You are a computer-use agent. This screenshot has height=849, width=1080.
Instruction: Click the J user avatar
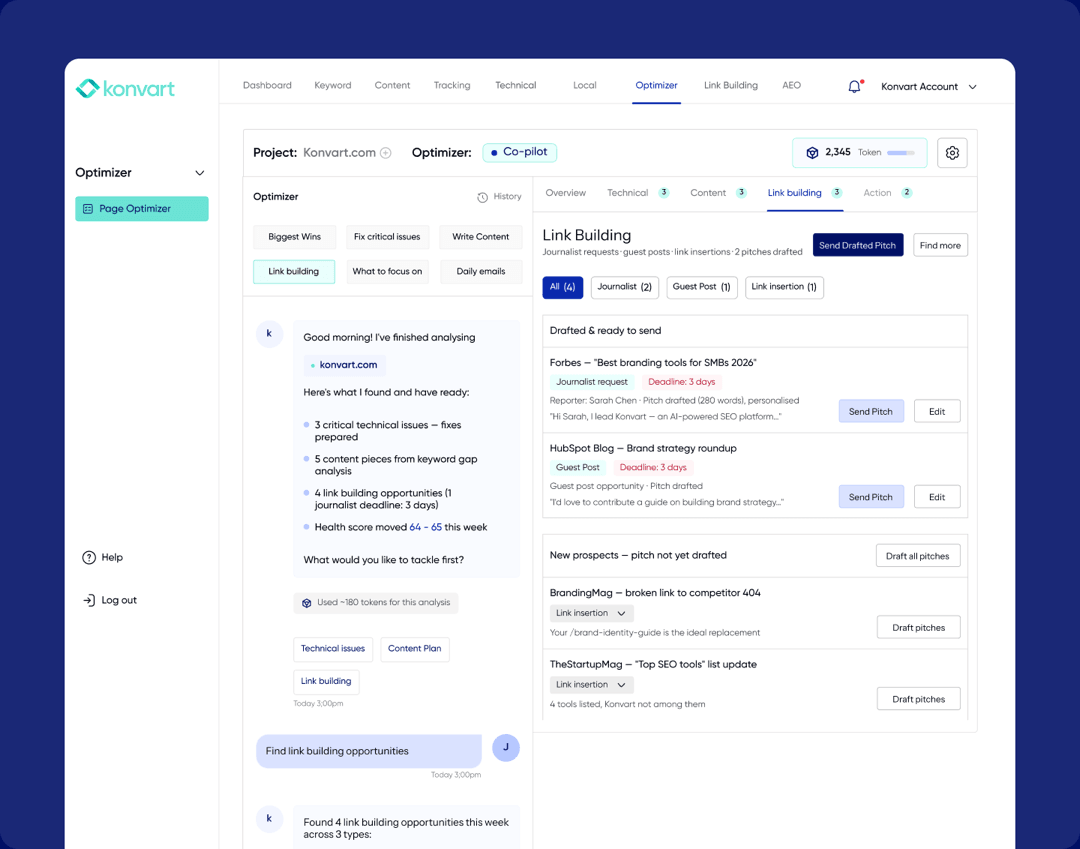(506, 748)
